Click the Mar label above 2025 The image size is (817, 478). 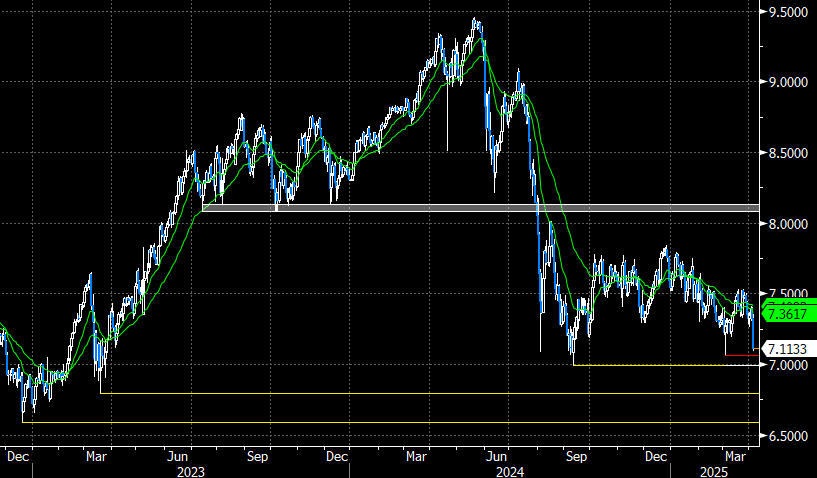pos(737,456)
